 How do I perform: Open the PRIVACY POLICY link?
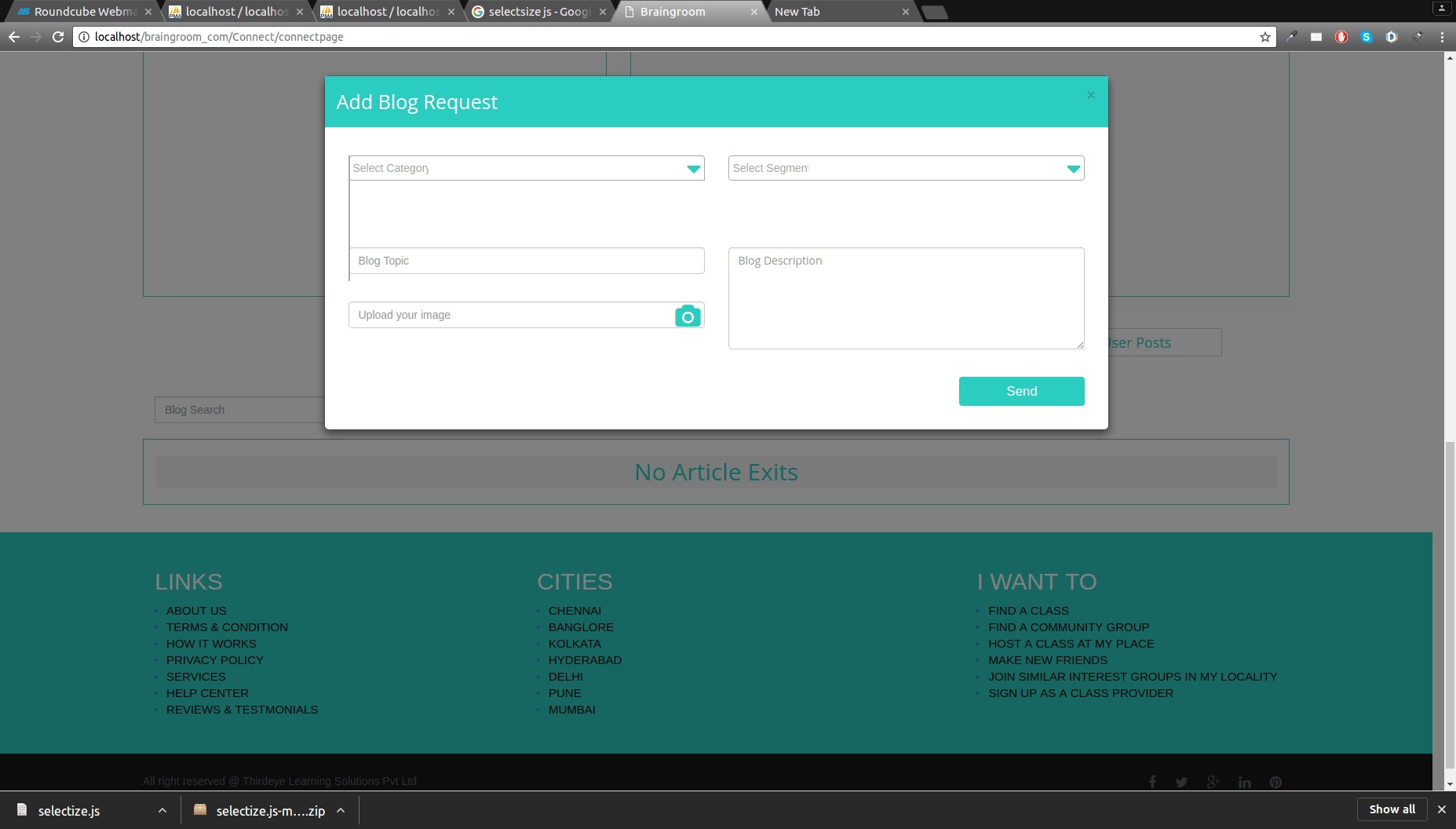tap(214, 659)
